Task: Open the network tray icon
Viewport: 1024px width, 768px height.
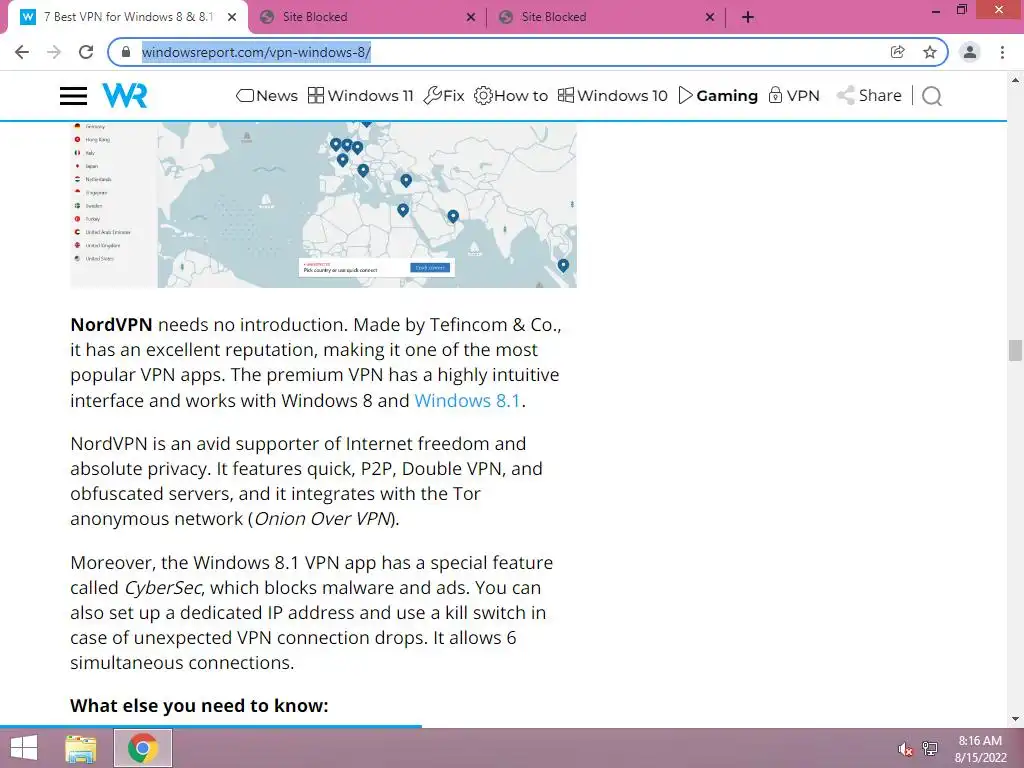Action: pyautogui.click(x=930, y=749)
